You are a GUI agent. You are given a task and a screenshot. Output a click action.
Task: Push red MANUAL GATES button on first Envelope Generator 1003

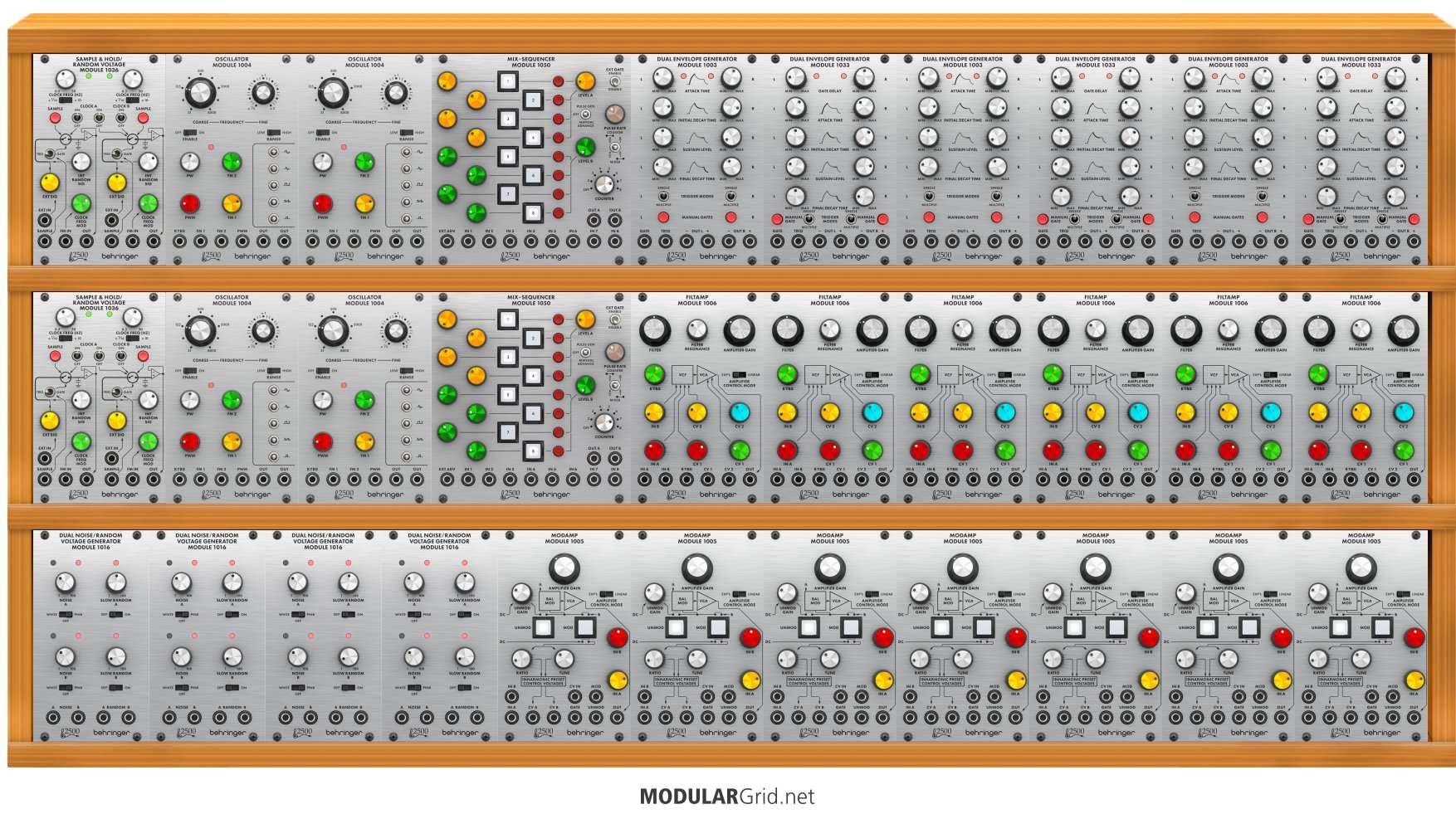pos(663,217)
